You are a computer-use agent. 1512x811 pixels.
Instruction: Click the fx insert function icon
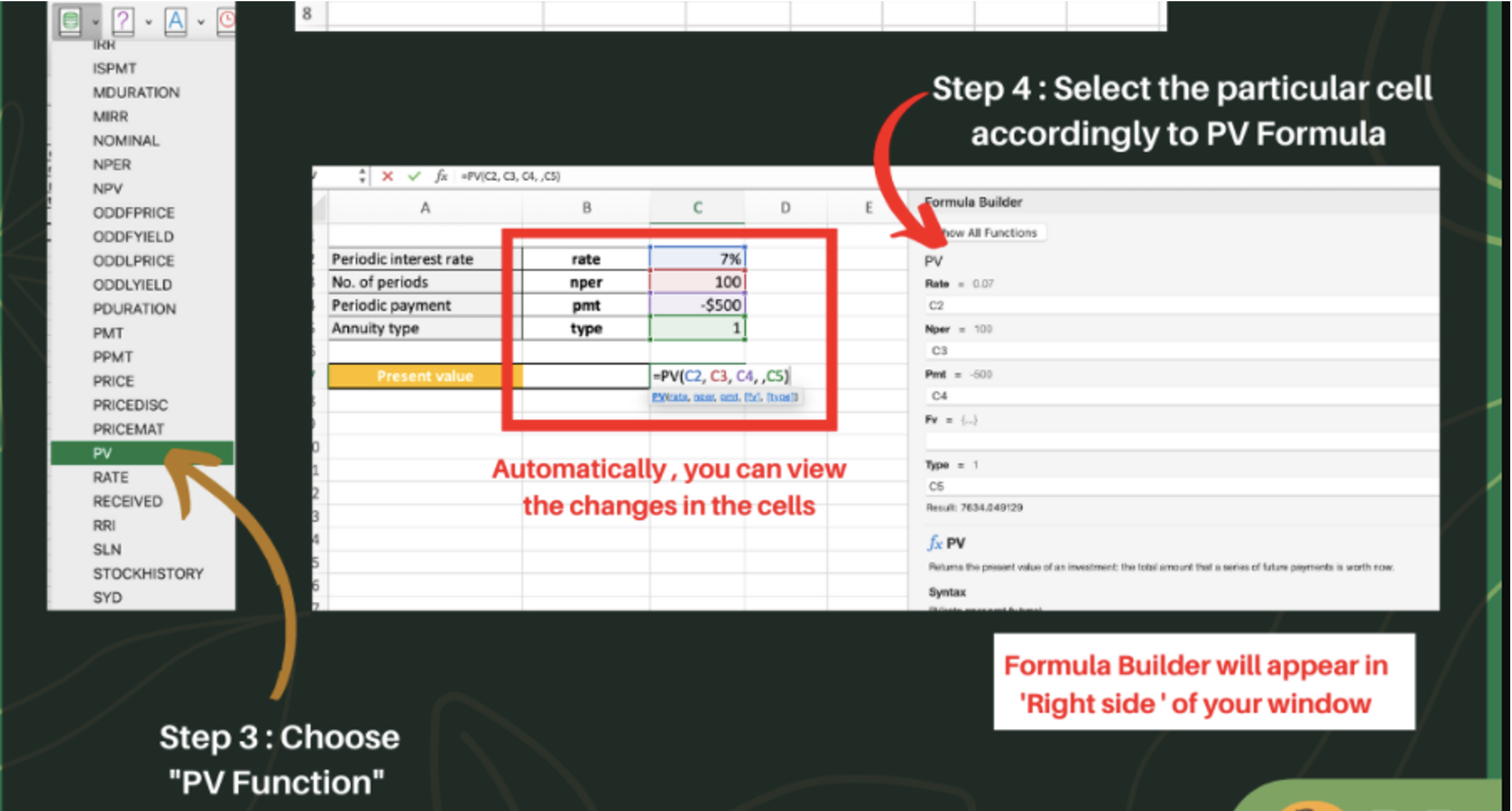(441, 176)
